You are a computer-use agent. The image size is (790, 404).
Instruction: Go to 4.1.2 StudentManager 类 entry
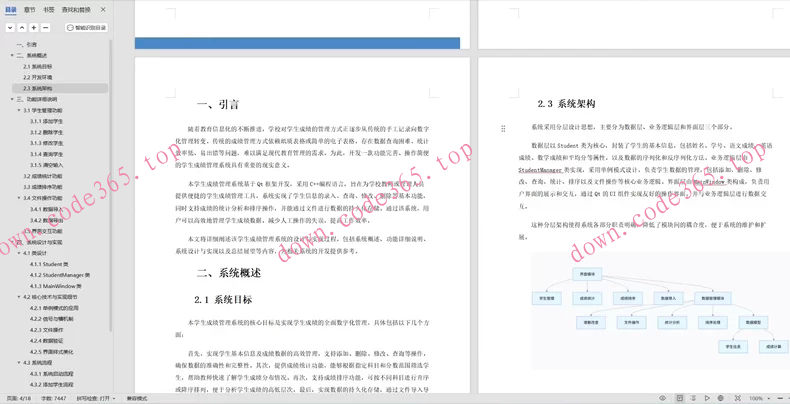[60, 275]
